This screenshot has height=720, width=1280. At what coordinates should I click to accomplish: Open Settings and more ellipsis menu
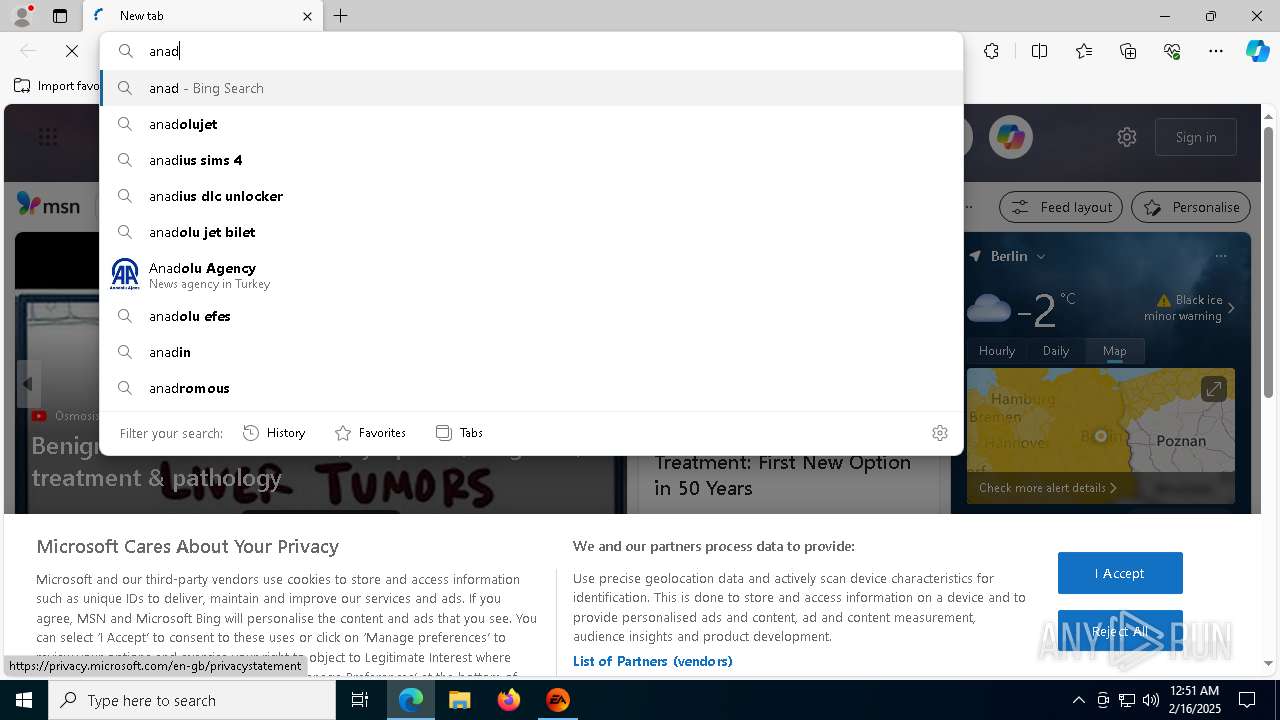(x=1216, y=51)
